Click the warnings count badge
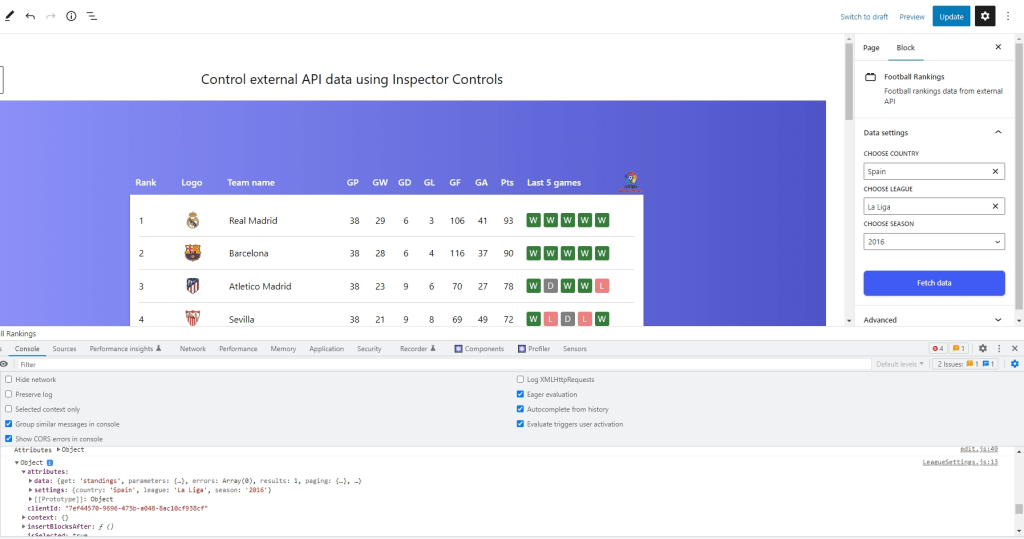The width and height of the screenshot is (1024, 539). (959, 349)
